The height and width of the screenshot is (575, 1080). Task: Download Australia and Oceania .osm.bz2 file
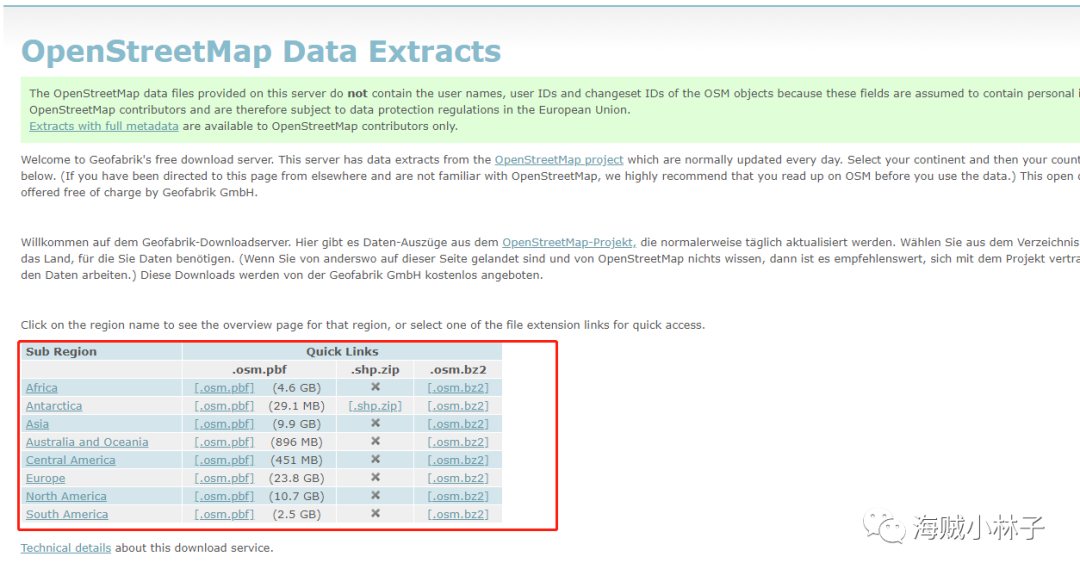(458, 441)
